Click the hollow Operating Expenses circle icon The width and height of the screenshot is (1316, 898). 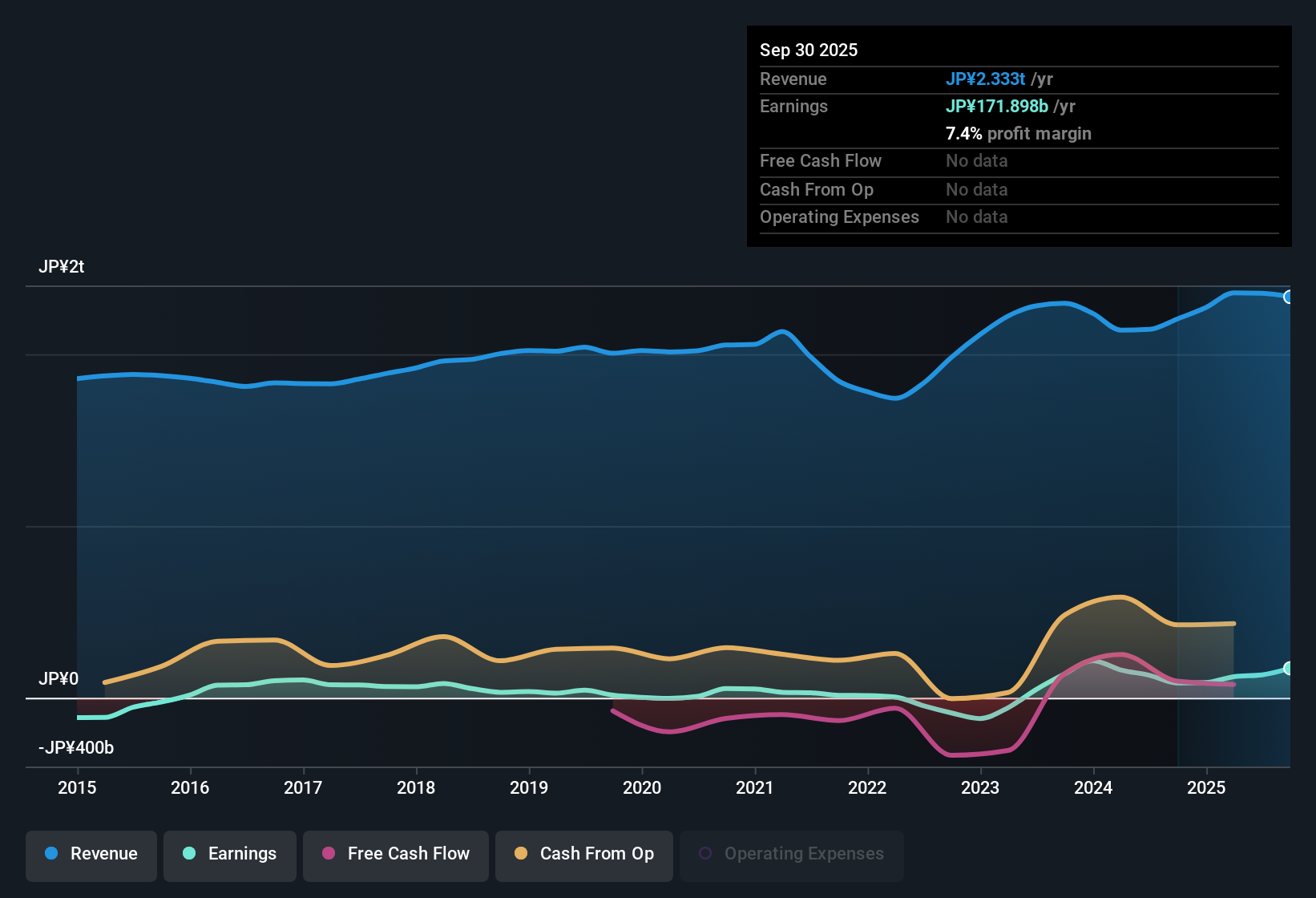coord(707,852)
